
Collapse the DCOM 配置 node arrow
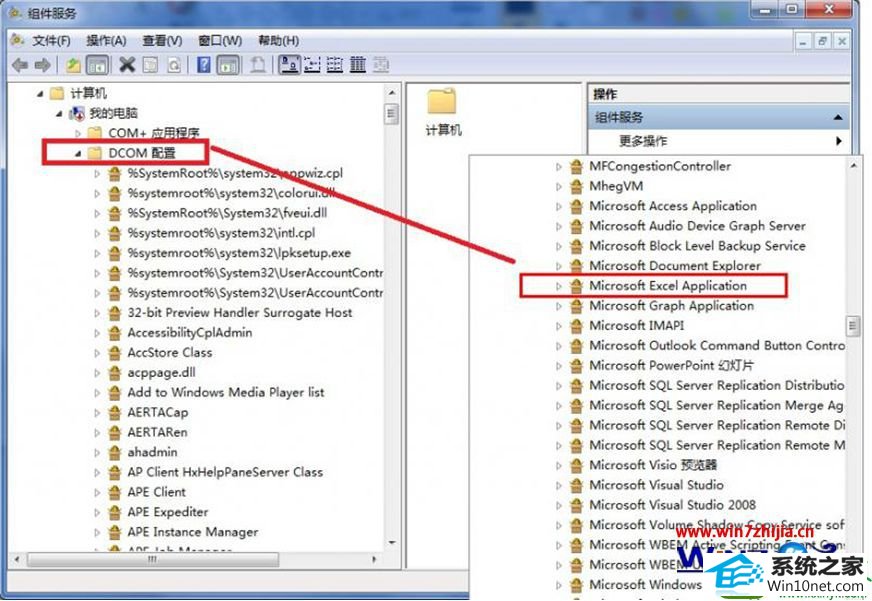pos(78,153)
